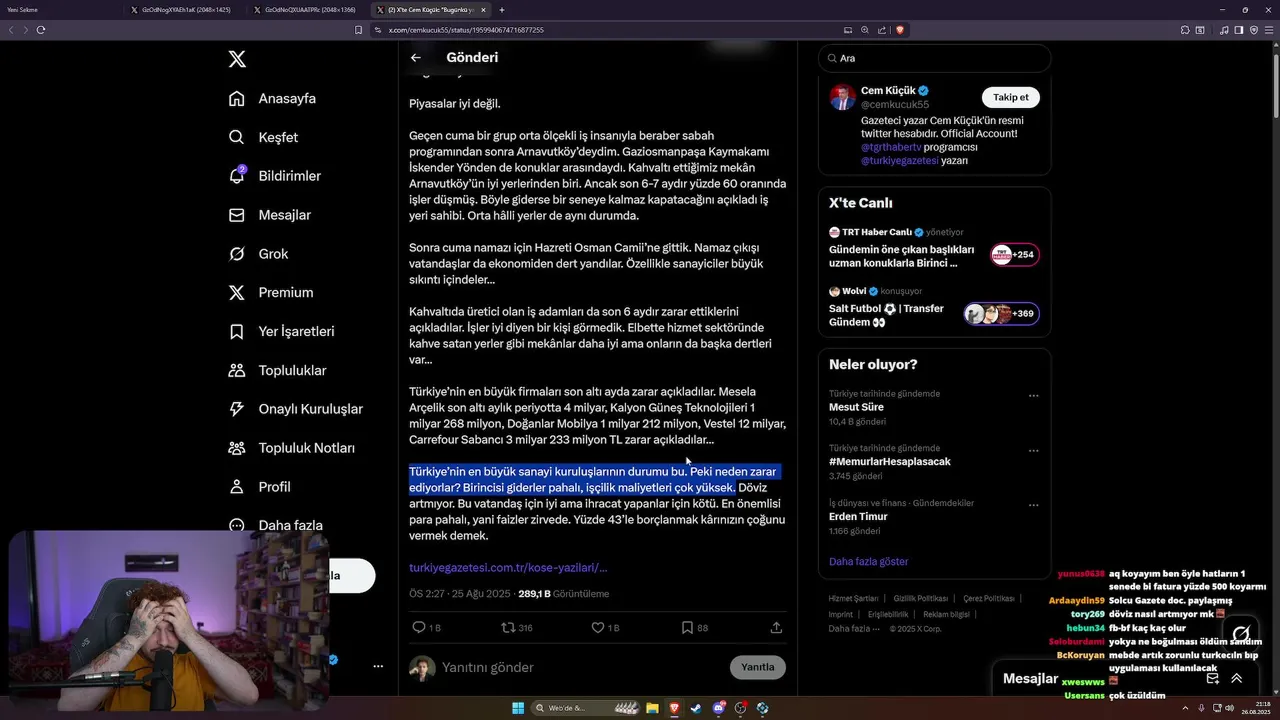The height and width of the screenshot is (720, 1280).
Task: Reload the page with the refresh icon
Action: click(x=41, y=30)
